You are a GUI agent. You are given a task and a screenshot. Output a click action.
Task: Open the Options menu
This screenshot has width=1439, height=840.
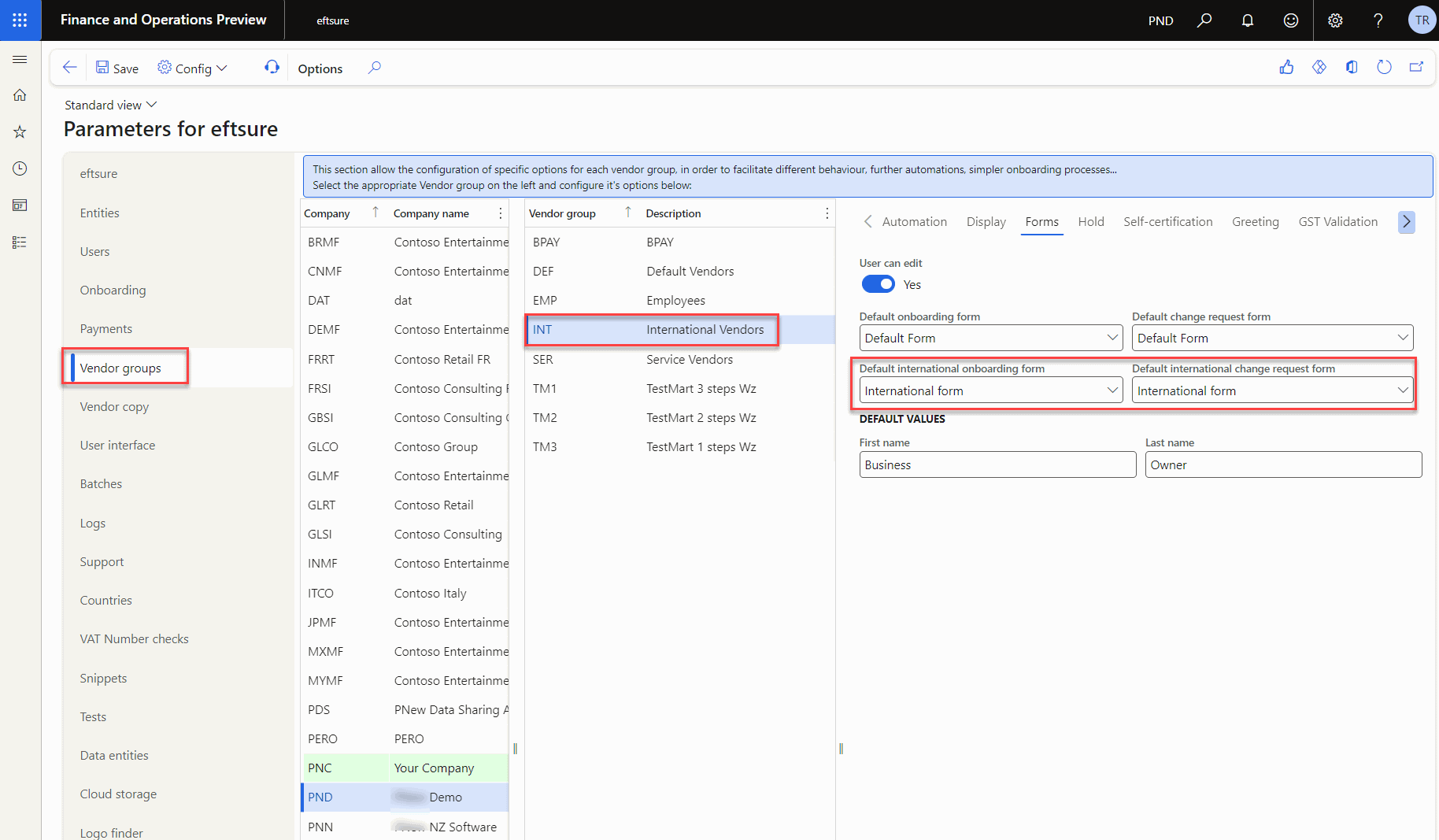(320, 68)
